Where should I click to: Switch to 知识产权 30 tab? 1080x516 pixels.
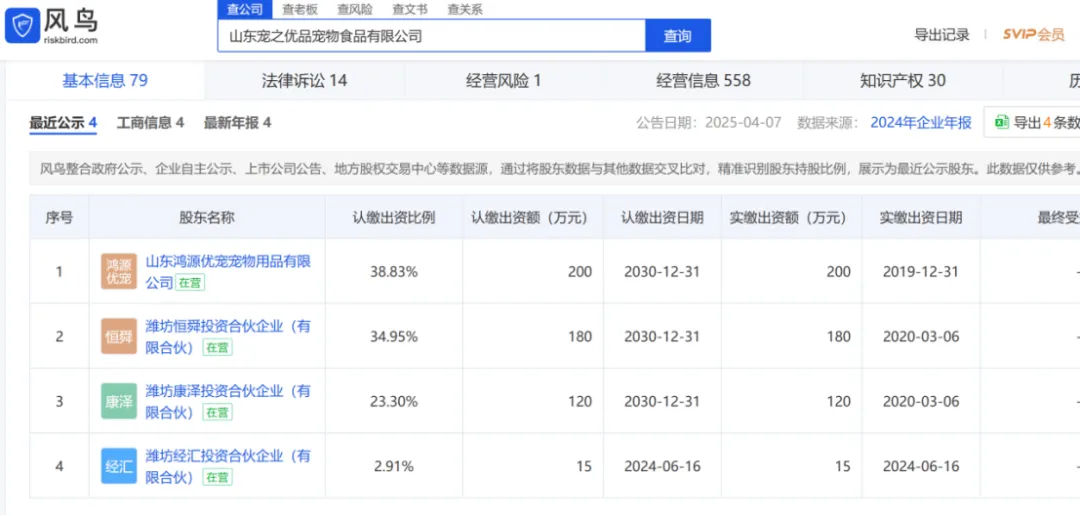pos(902,81)
